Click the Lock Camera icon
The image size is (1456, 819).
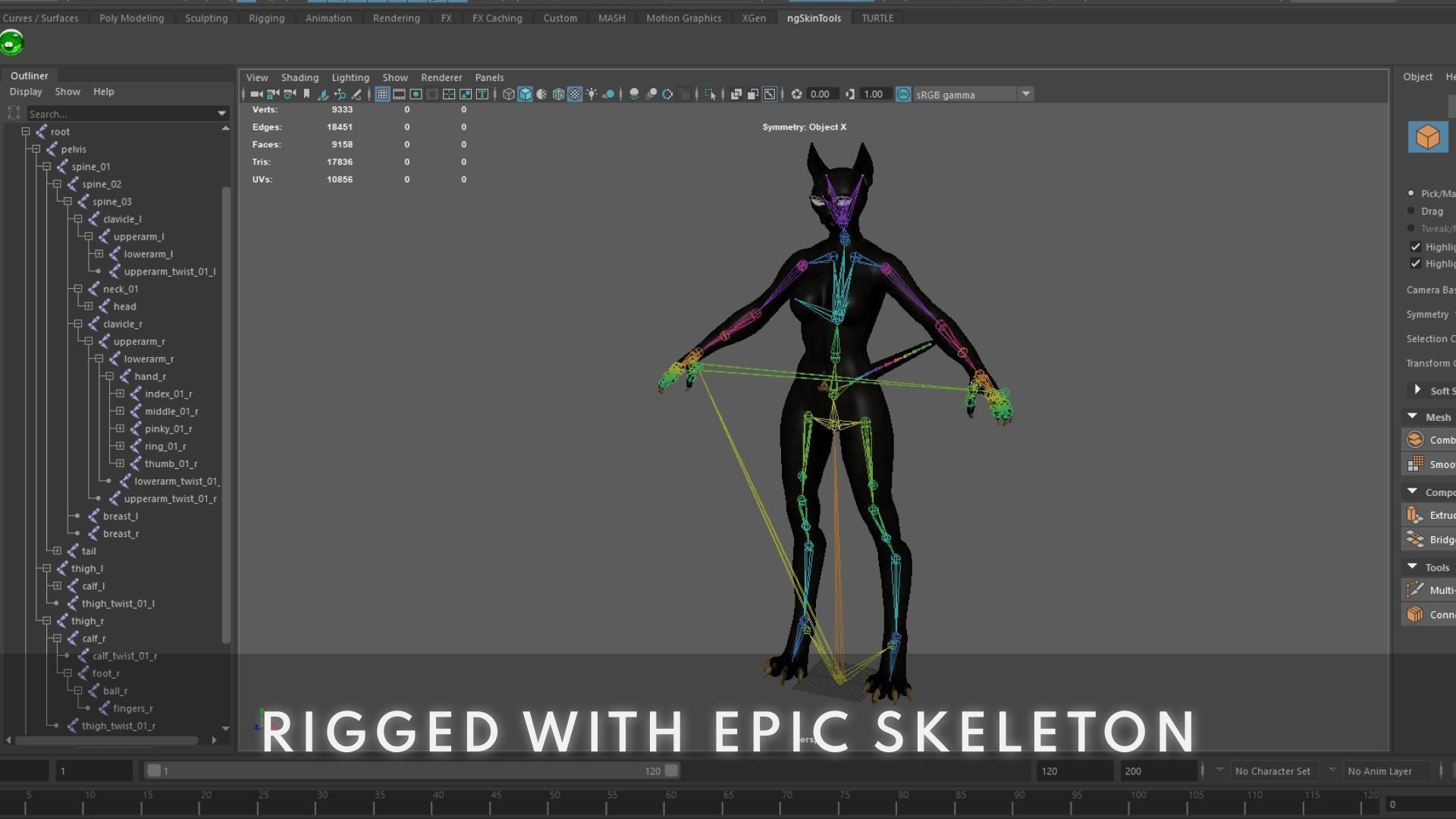click(273, 94)
